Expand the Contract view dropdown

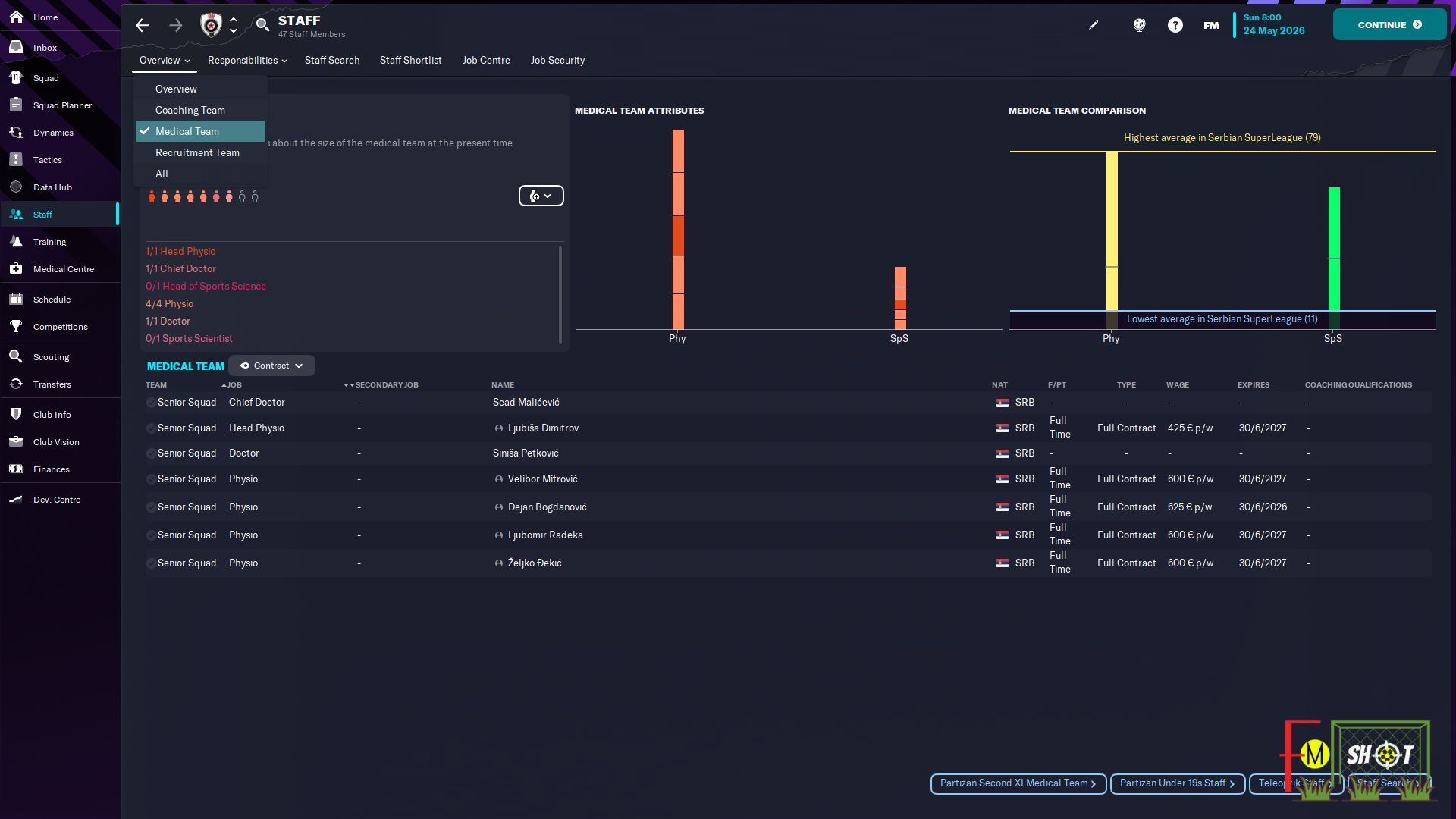pyautogui.click(x=271, y=366)
